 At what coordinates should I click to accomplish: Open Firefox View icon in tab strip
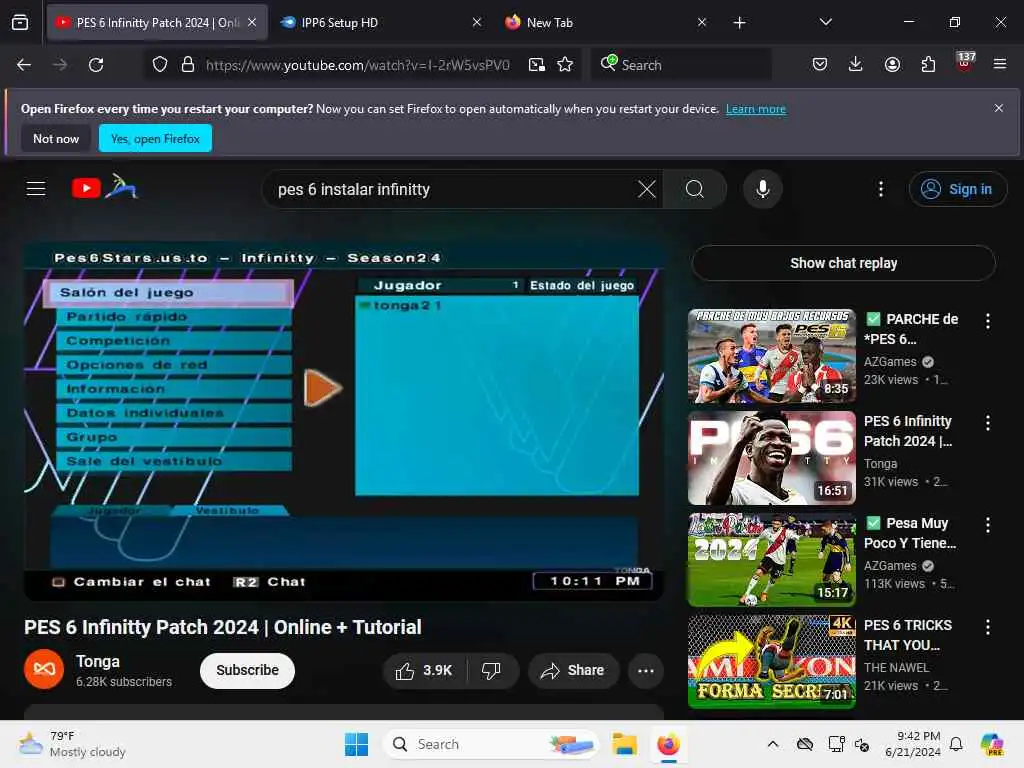click(20, 22)
